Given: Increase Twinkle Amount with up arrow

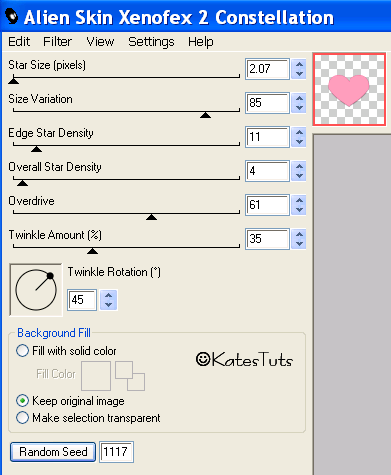Looking at the screenshot, I should 299,234.
